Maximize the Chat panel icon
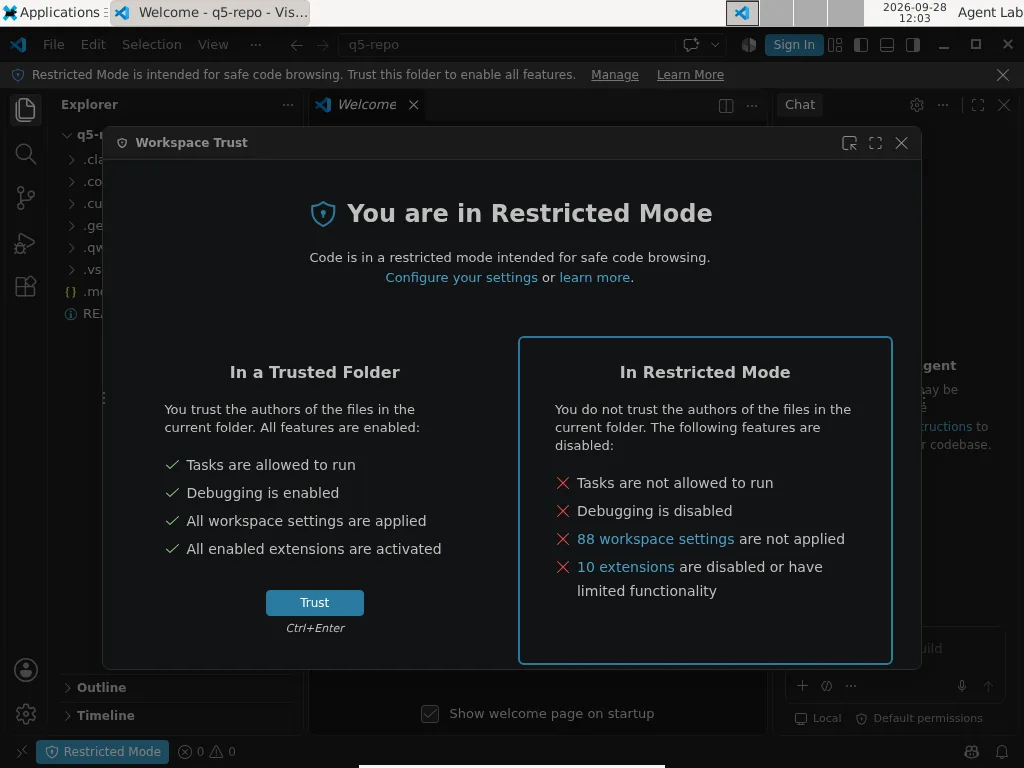 coord(978,105)
